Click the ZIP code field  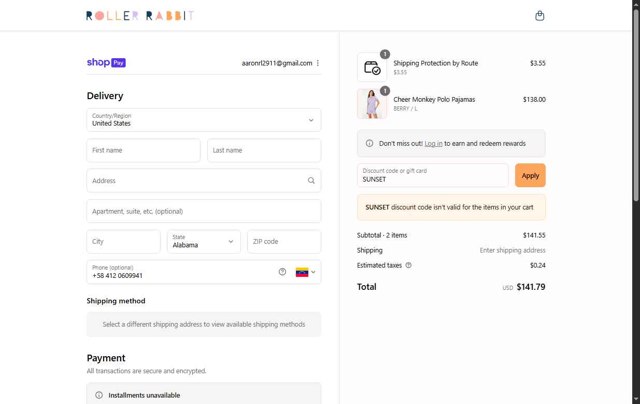[x=284, y=242]
